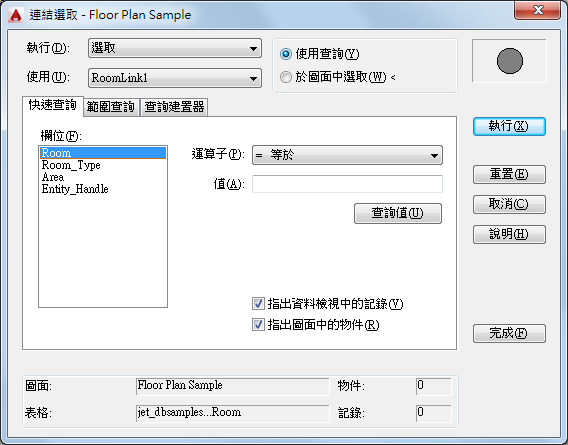
Task: Select the 快速查詢 tab
Action: tap(53, 105)
